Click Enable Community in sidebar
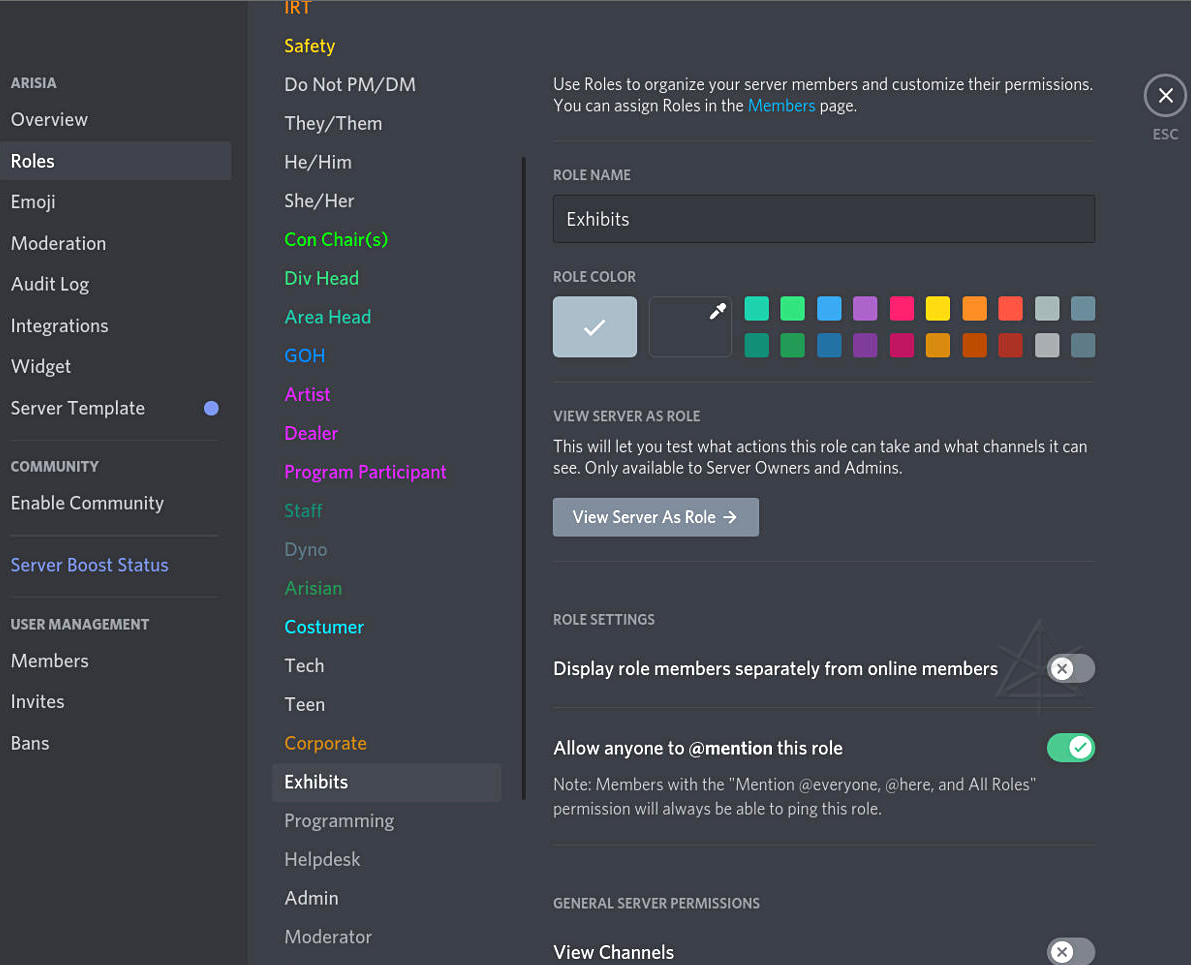Image resolution: width=1191 pixels, height=965 pixels. point(87,503)
